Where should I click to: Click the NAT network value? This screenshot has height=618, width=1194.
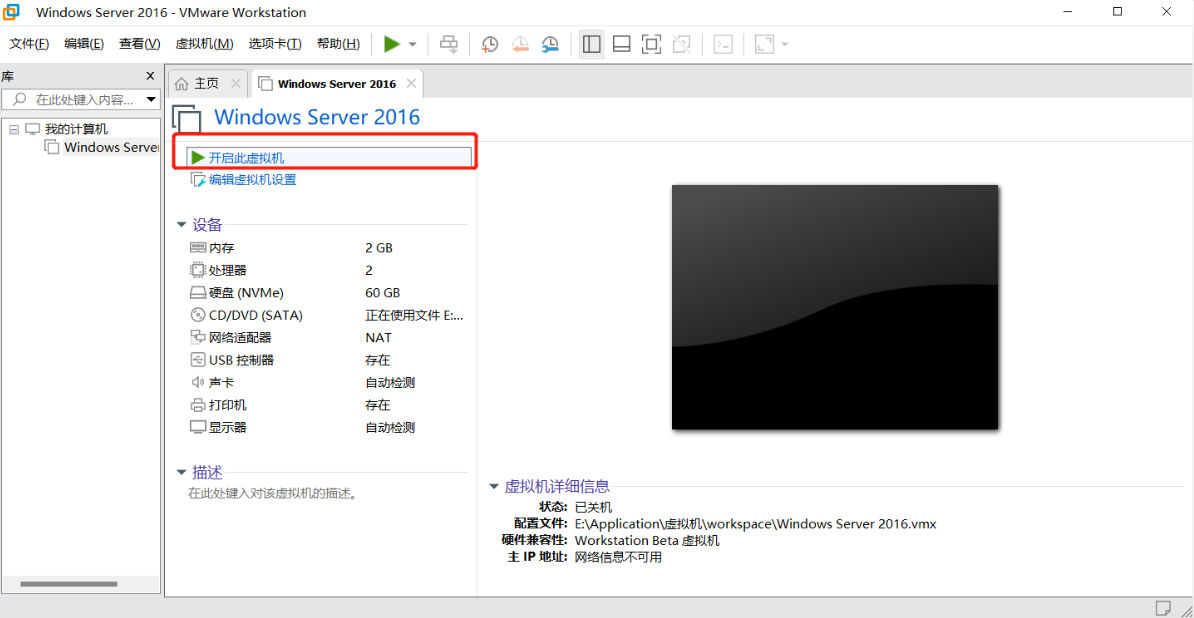point(378,337)
